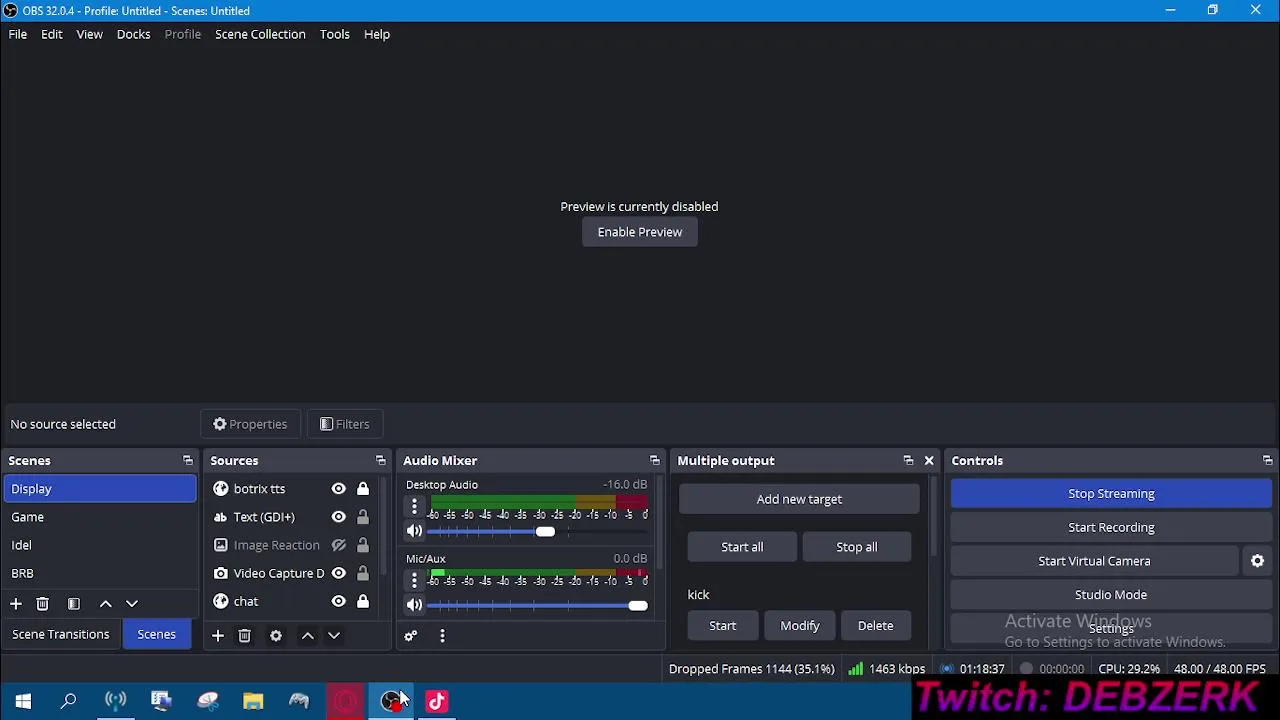Move scene down arrow in Scenes toolbar

131,604
